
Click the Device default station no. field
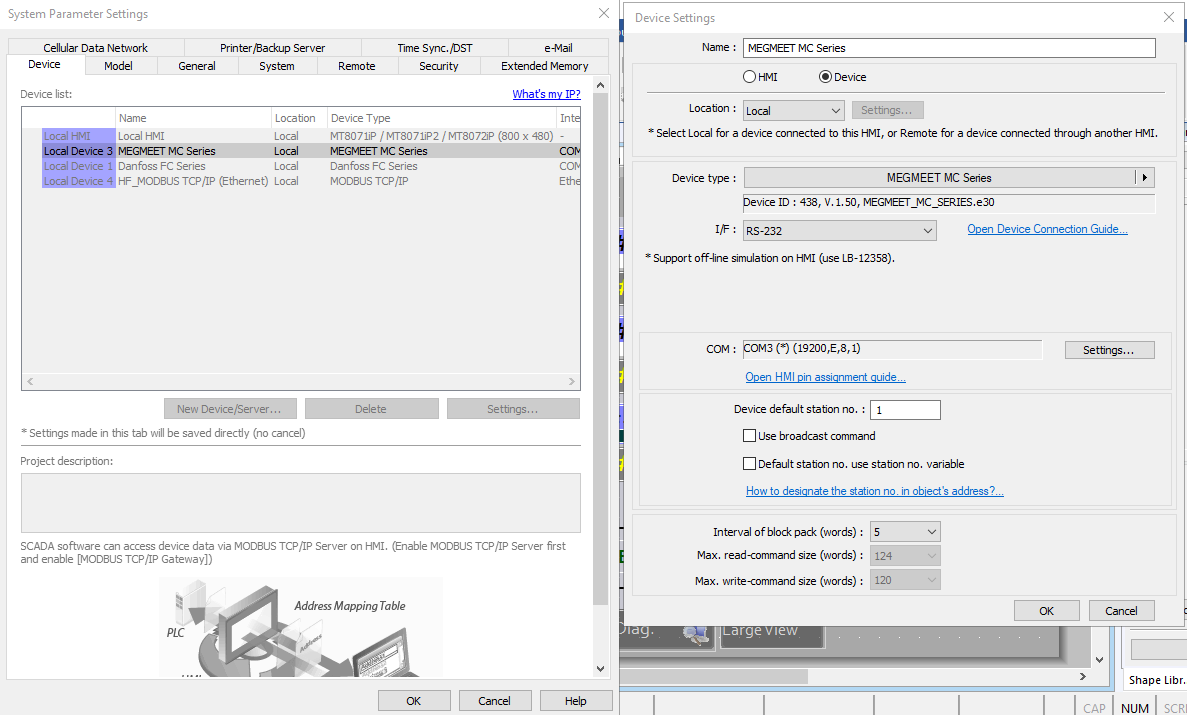pos(905,410)
